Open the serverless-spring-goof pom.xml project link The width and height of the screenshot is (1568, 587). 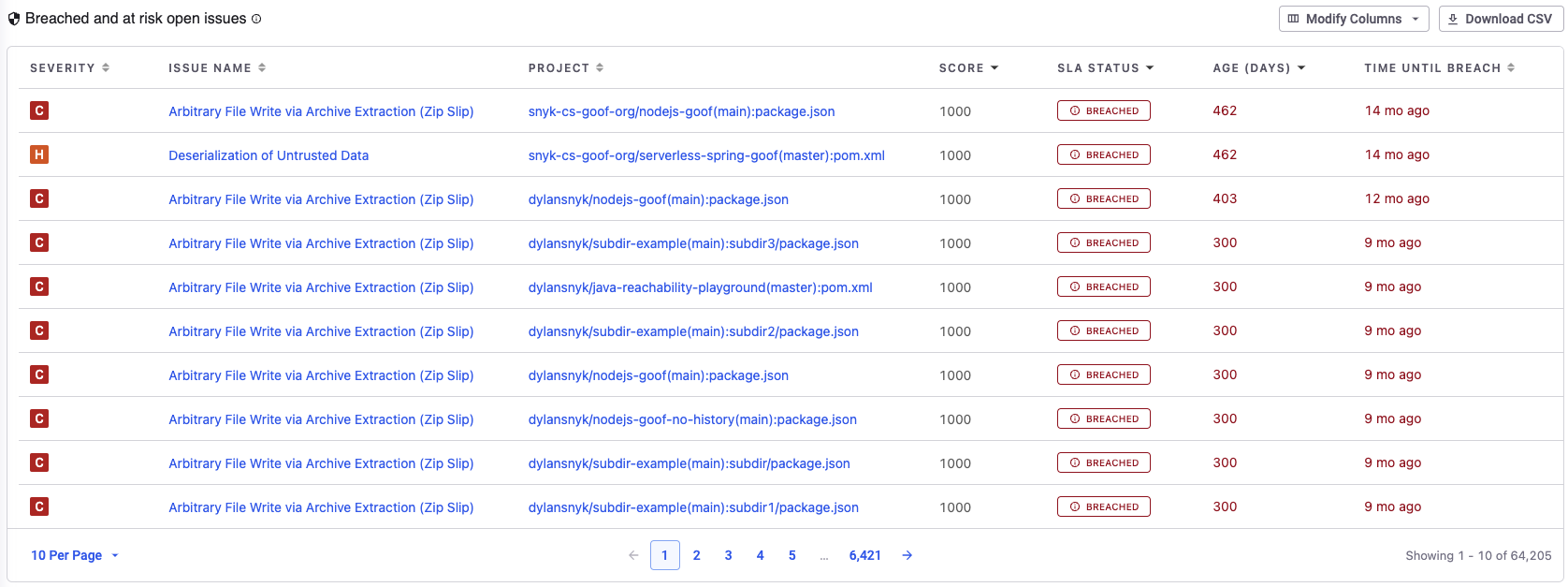coord(706,155)
